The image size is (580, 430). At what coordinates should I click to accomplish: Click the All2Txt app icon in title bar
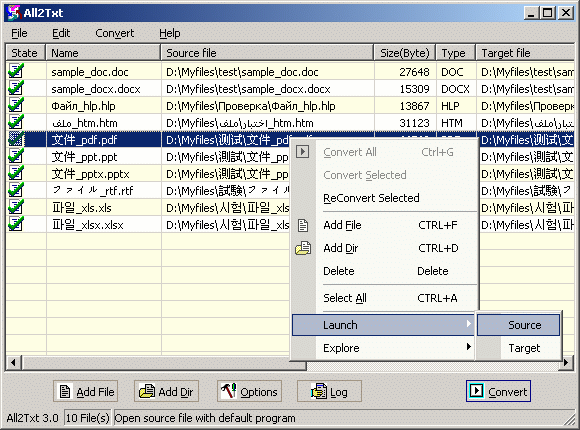coord(14,13)
